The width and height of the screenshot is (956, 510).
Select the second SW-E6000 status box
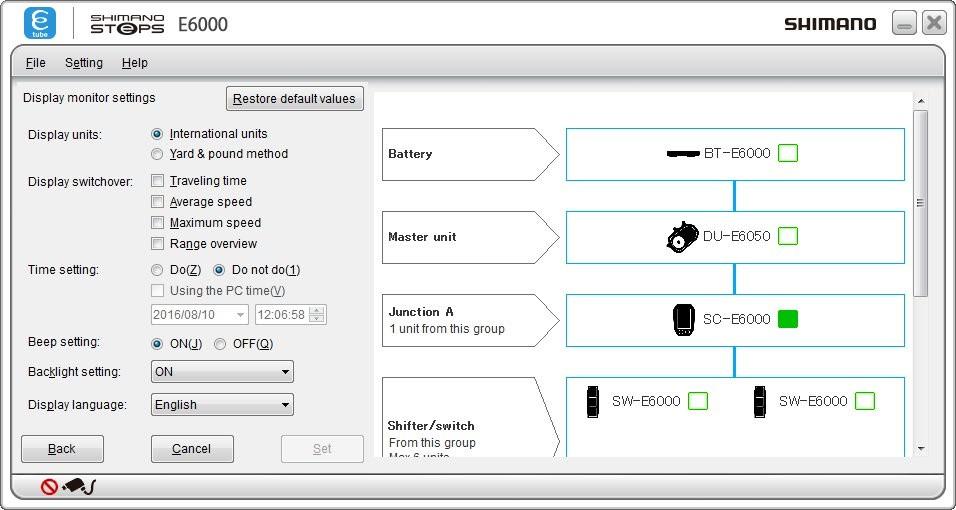coord(865,401)
